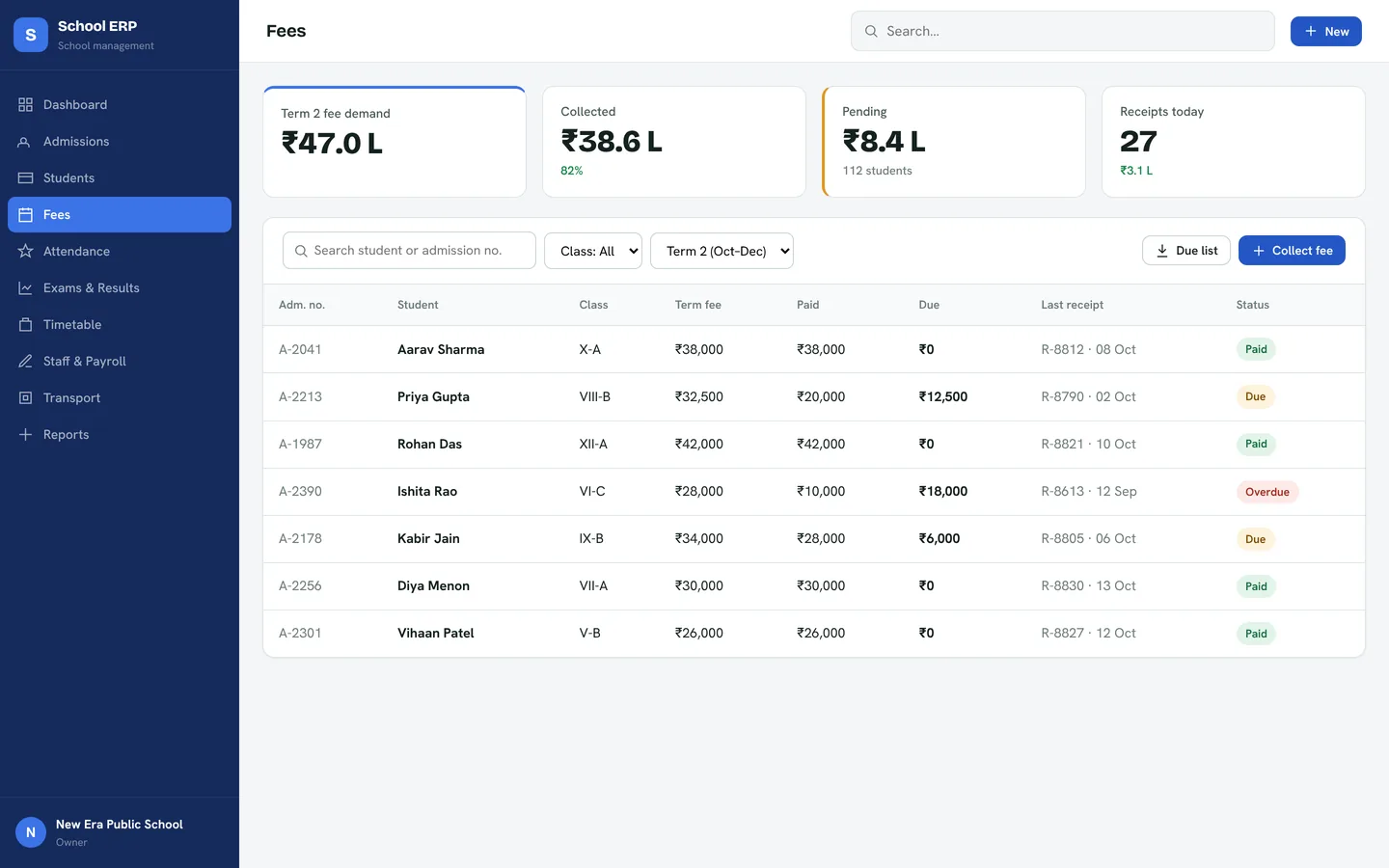
Task: Click the School ERP logo icon
Action: [31, 35]
